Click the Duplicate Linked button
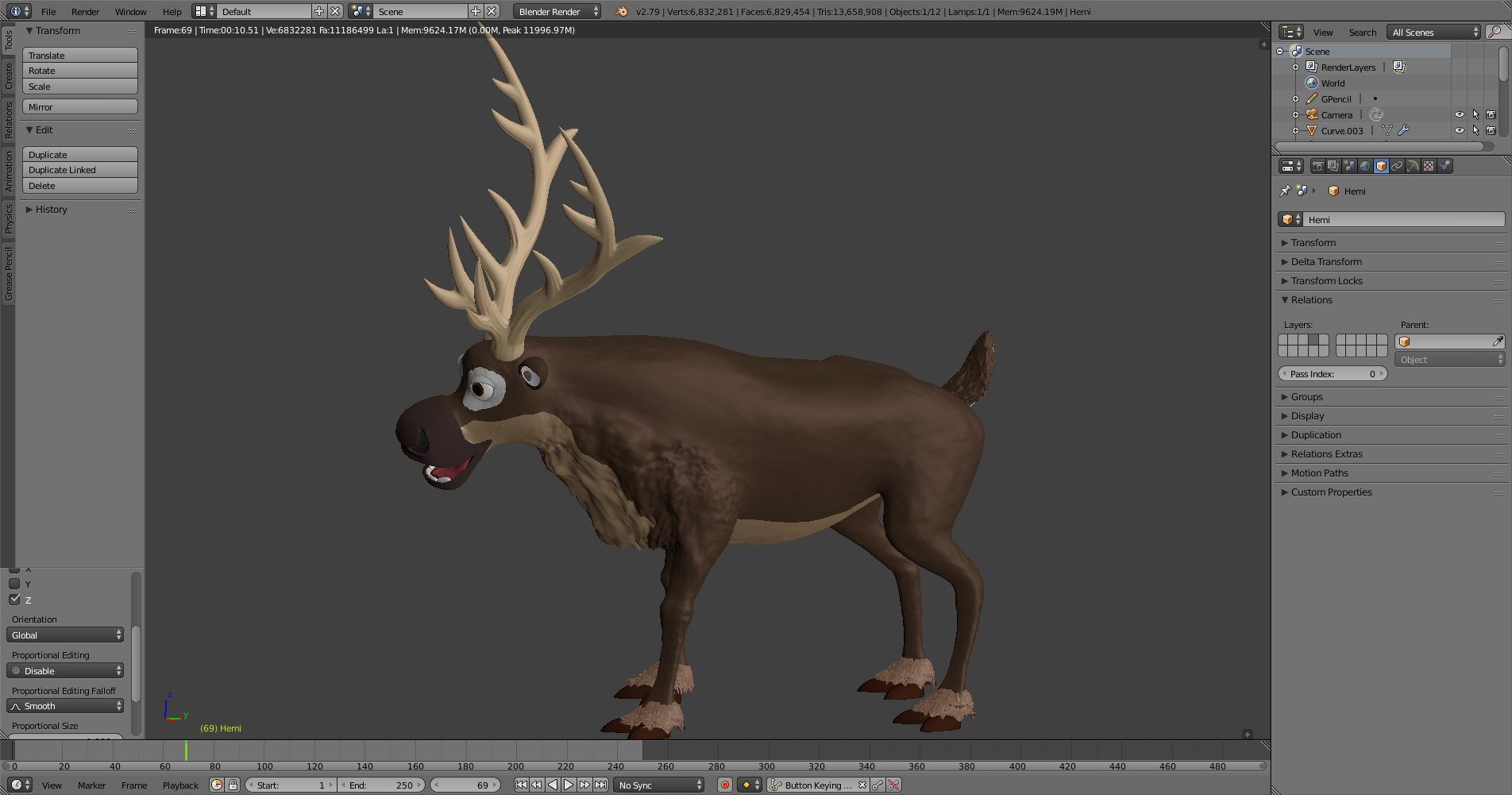 click(80, 170)
